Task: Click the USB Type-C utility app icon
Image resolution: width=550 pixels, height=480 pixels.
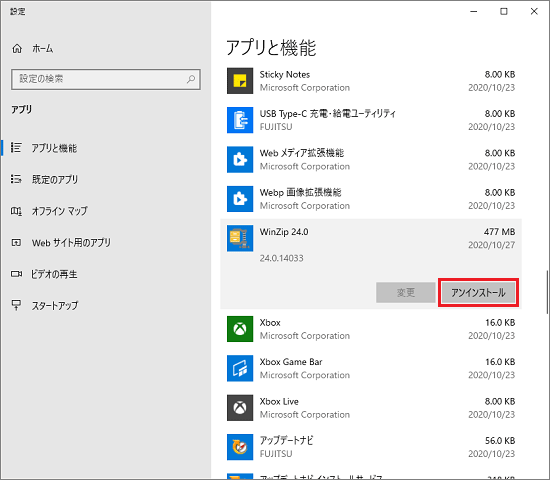Action: [240, 120]
